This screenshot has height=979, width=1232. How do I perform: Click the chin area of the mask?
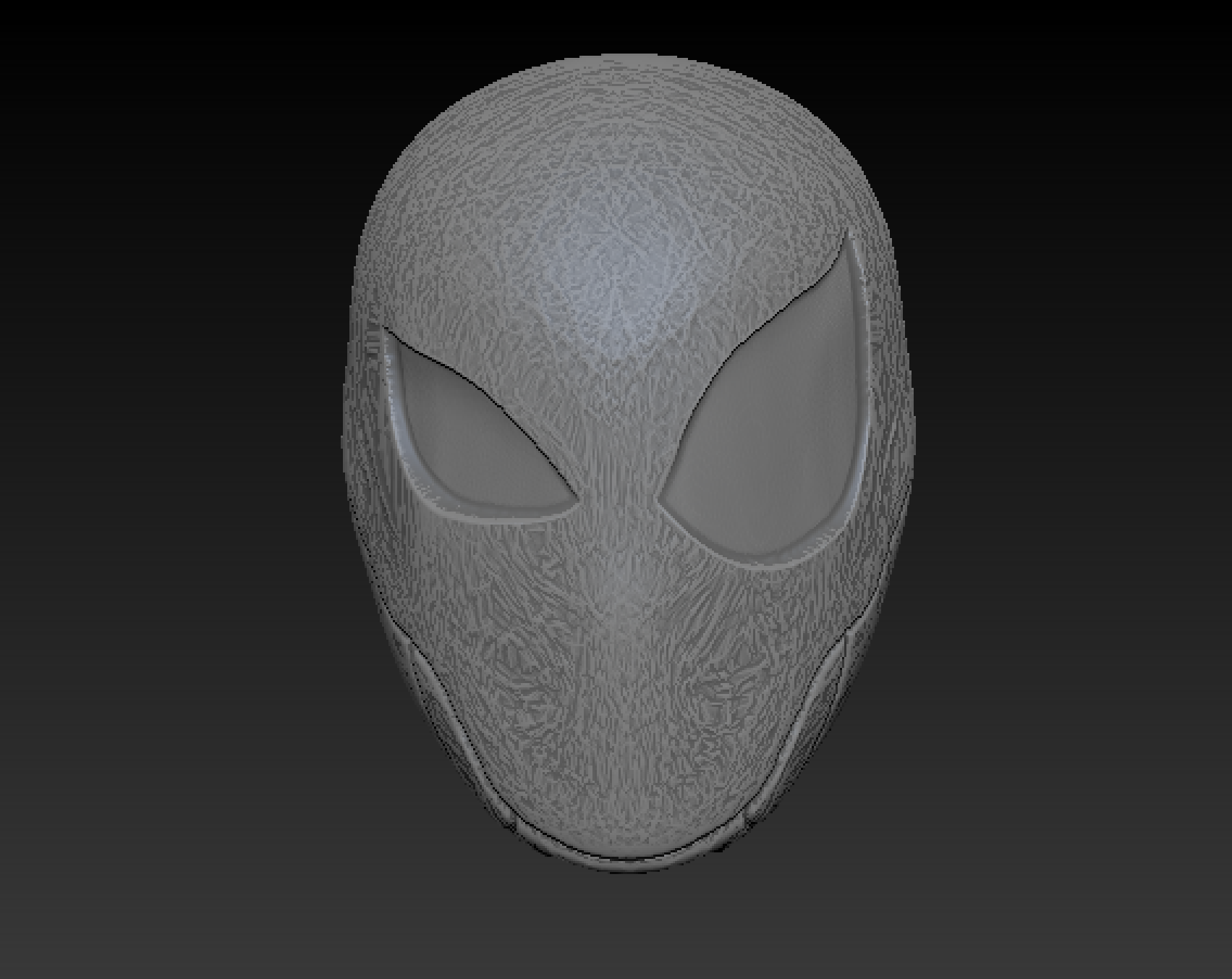pyautogui.click(x=628, y=818)
